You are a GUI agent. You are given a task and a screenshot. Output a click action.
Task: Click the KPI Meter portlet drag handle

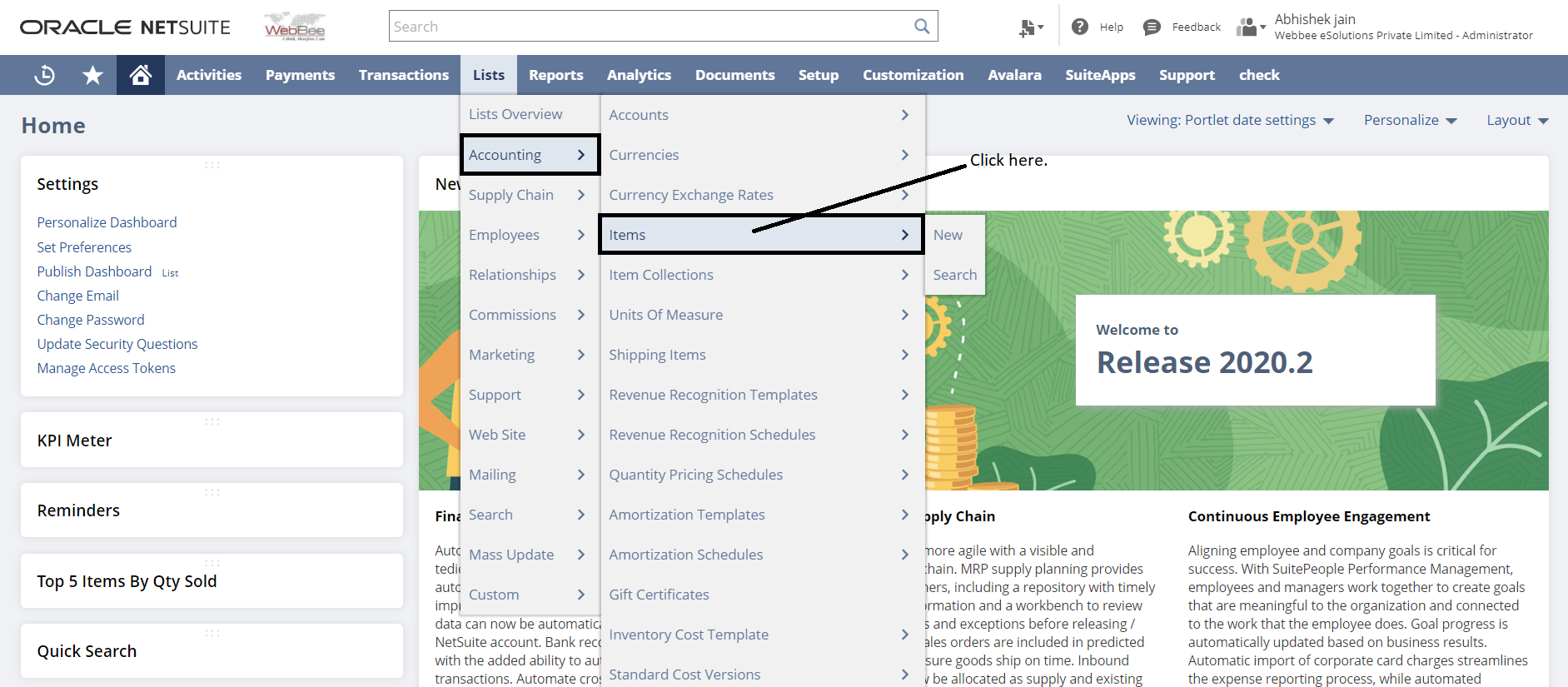[x=212, y=421]
